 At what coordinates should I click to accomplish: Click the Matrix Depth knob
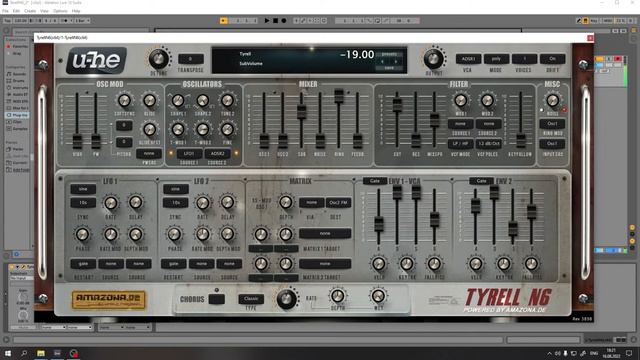point(286,202)
